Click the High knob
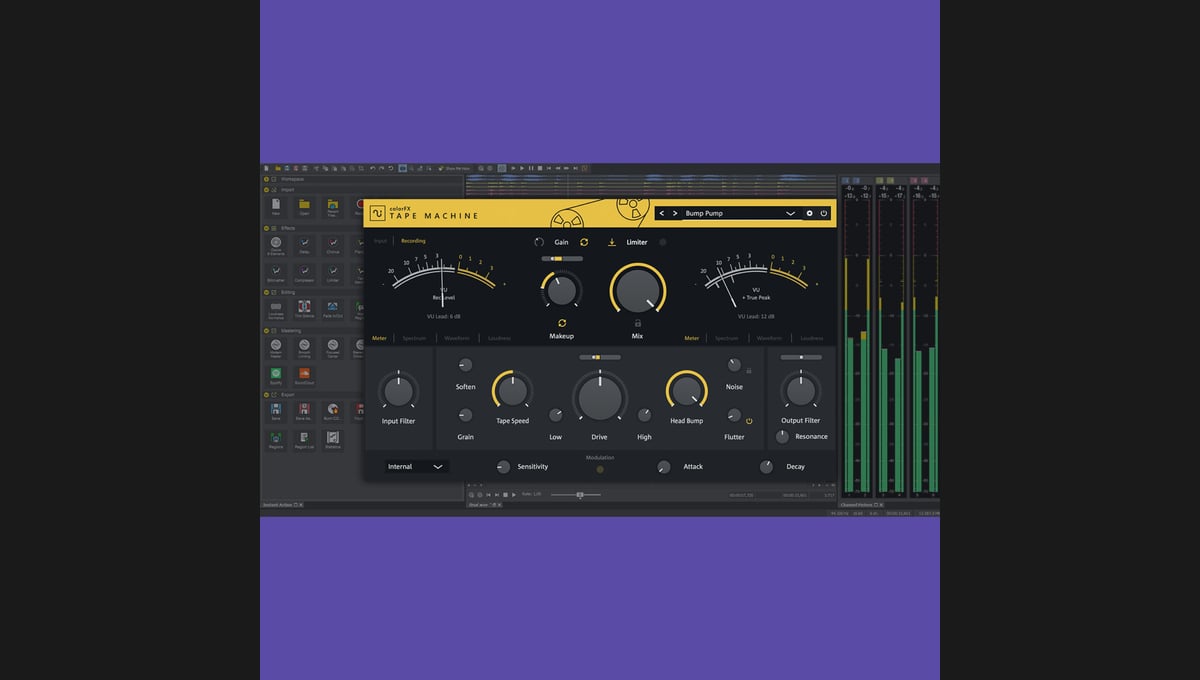This screenshot has height=680, width=1200. [x=644, y=415]
